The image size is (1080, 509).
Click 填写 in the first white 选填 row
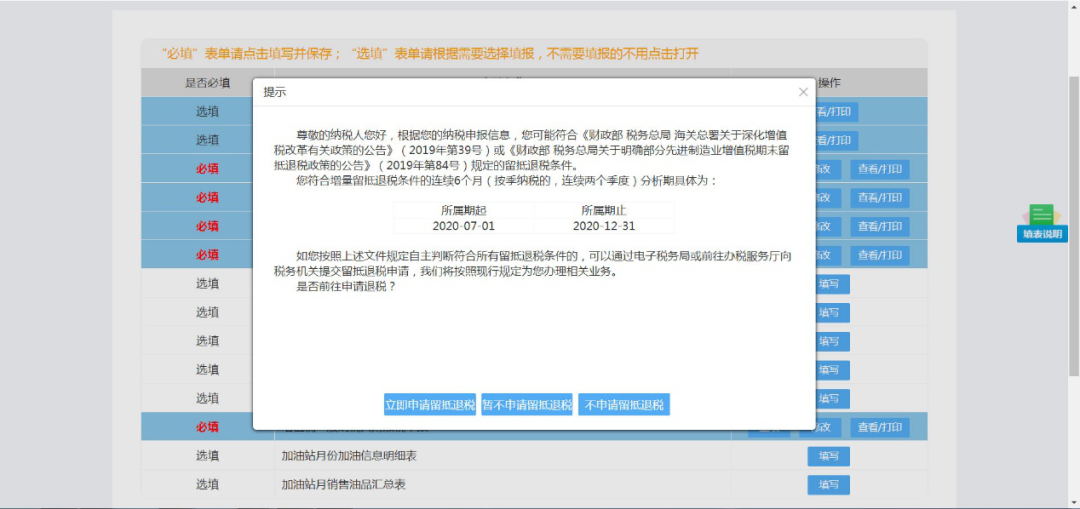pyautogui.click(x=829, y=284)
